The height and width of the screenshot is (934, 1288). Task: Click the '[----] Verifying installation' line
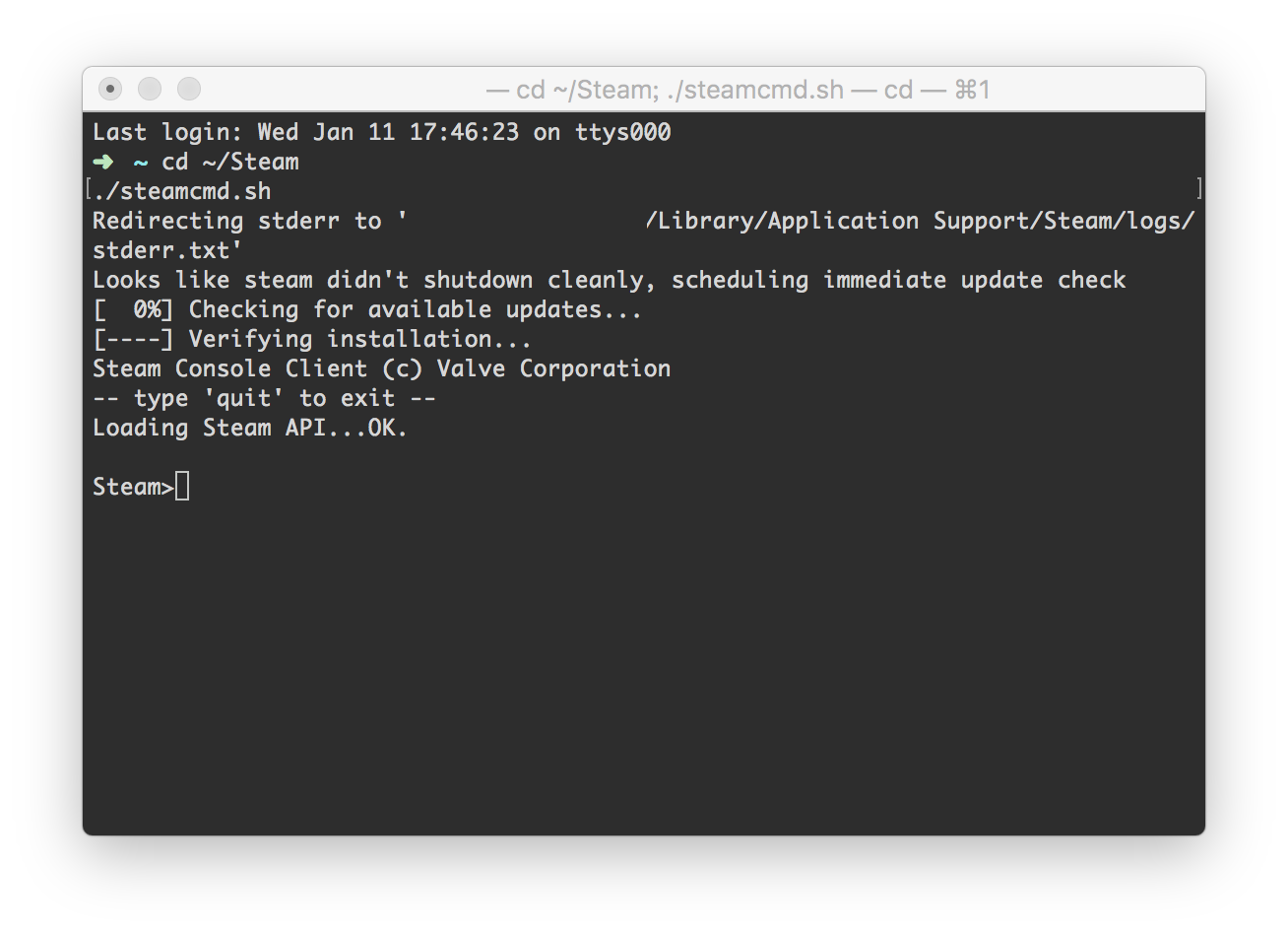[312, 339]
